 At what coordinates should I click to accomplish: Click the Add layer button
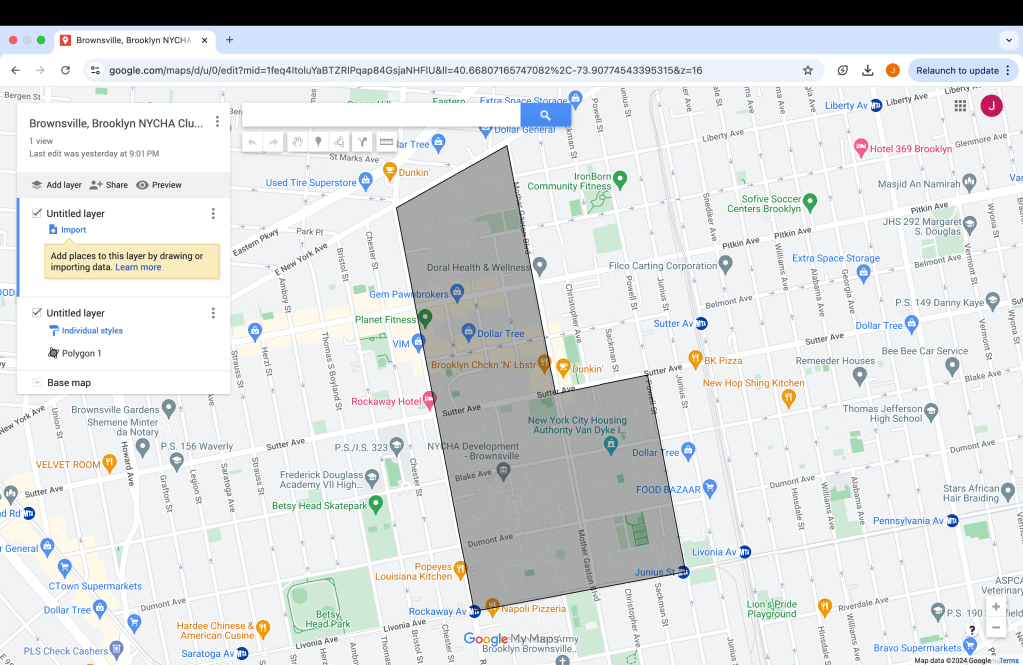point(56,185)
